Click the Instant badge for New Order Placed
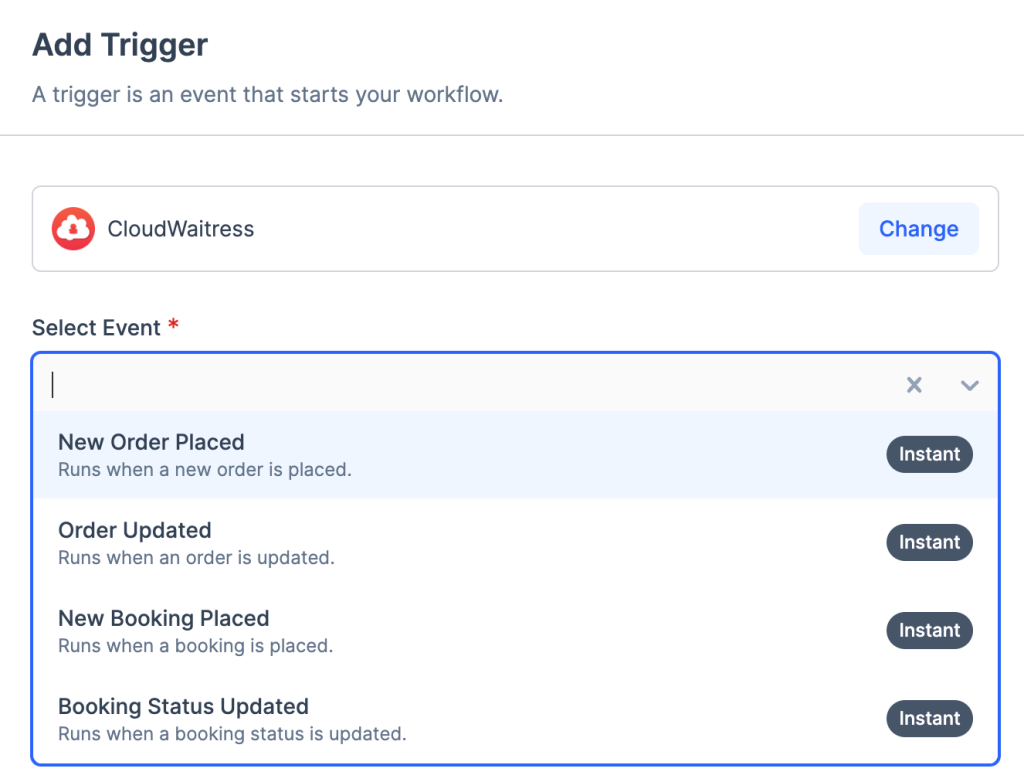The width and height of the screenshot is (1024, 782). (x=929, y=454)
